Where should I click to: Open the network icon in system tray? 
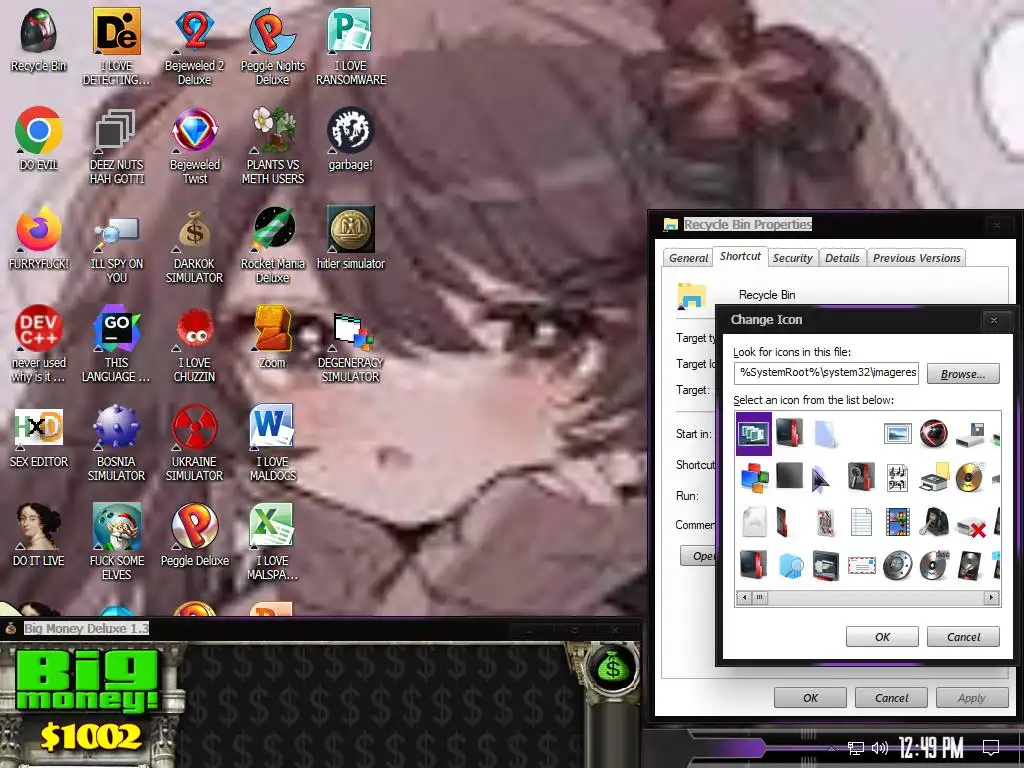click(x=855, y=748)
